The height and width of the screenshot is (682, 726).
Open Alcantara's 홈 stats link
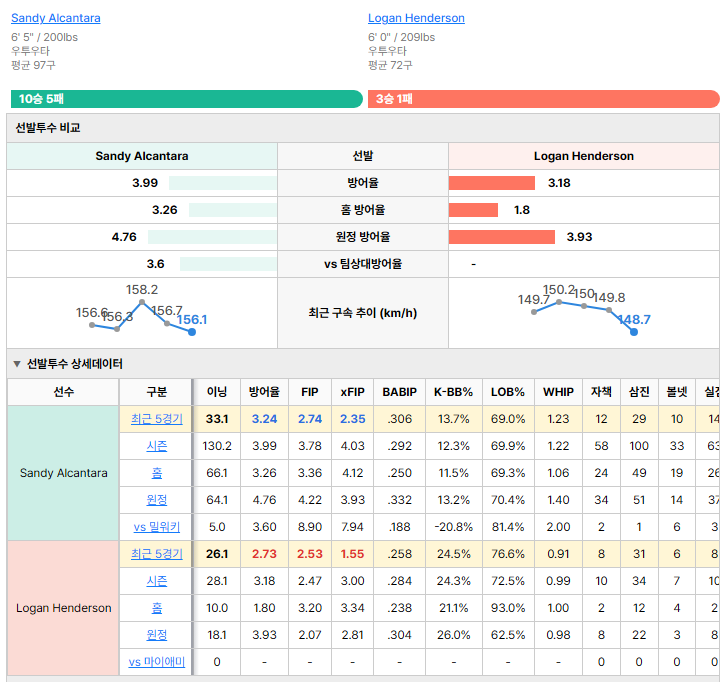tap(156, 473)
